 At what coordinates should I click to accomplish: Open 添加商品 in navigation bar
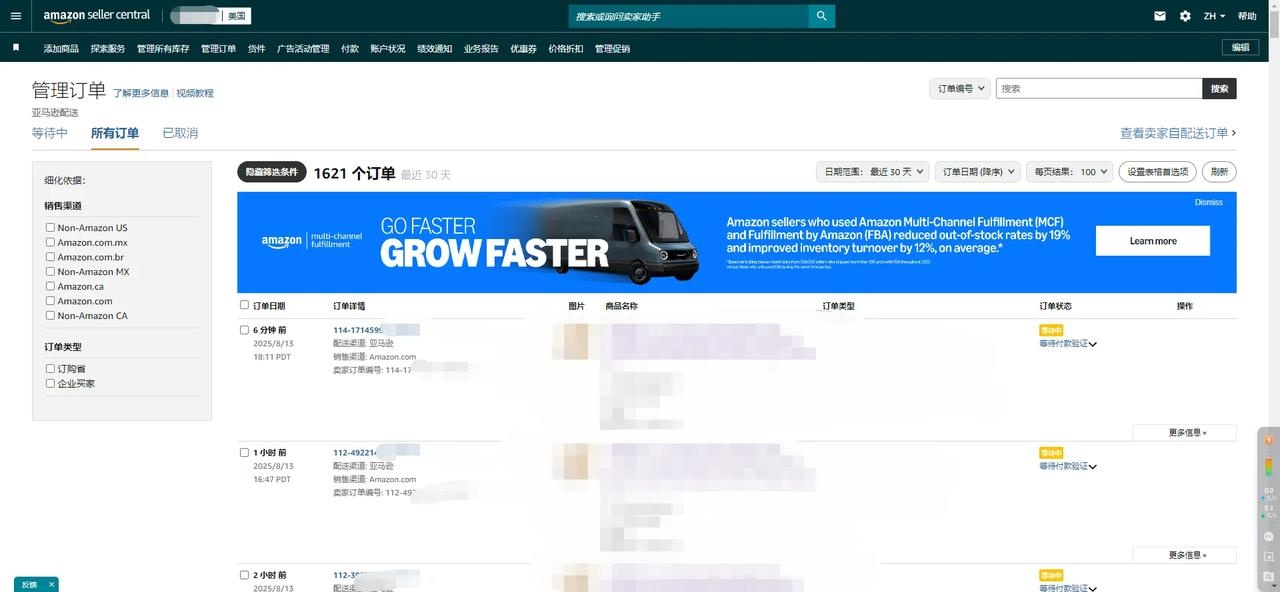[x=61, y=48]
